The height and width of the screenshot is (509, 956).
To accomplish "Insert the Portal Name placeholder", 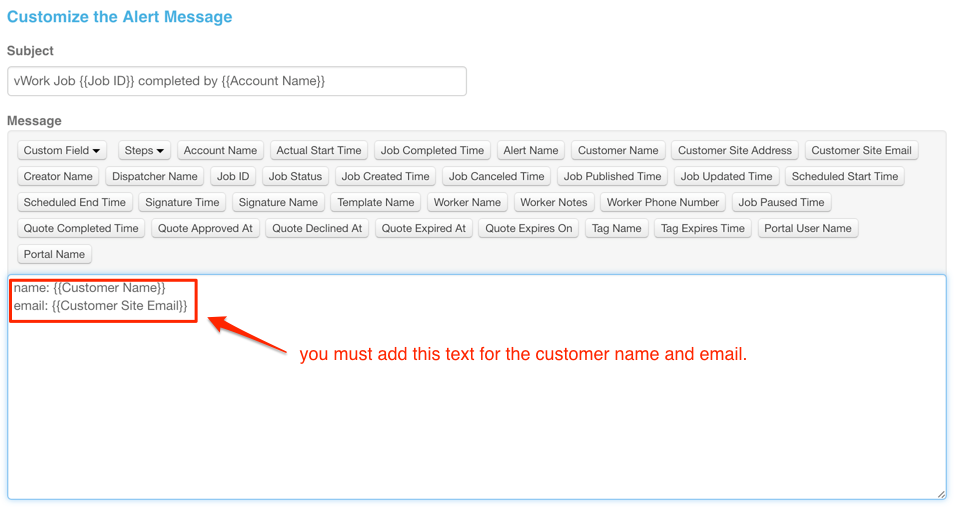I will coord(54,255).
